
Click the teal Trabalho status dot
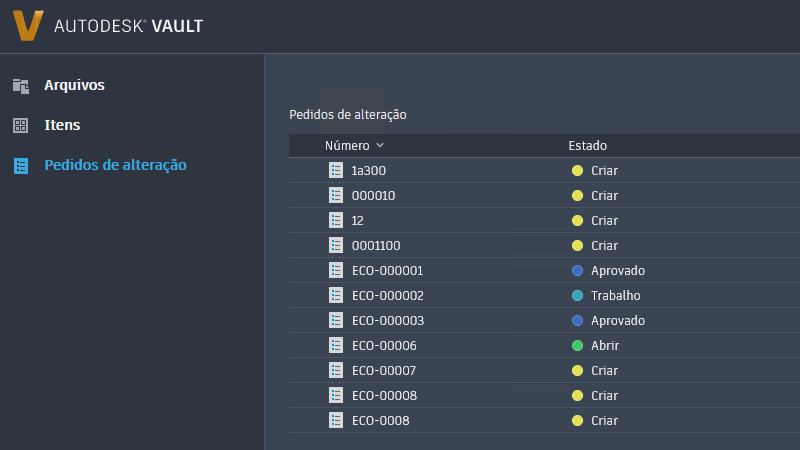click(x=577, y=296)
